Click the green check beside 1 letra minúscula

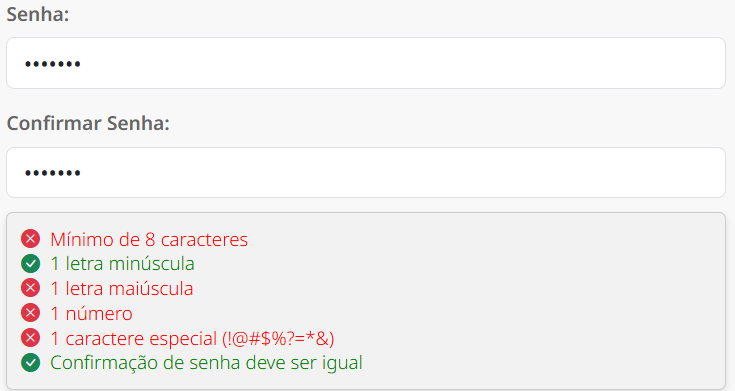tap(30, 263)
